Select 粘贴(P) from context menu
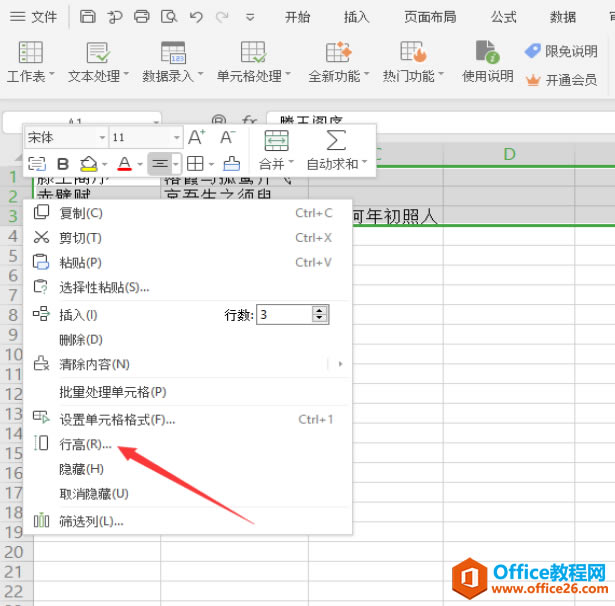 point(187,262)
